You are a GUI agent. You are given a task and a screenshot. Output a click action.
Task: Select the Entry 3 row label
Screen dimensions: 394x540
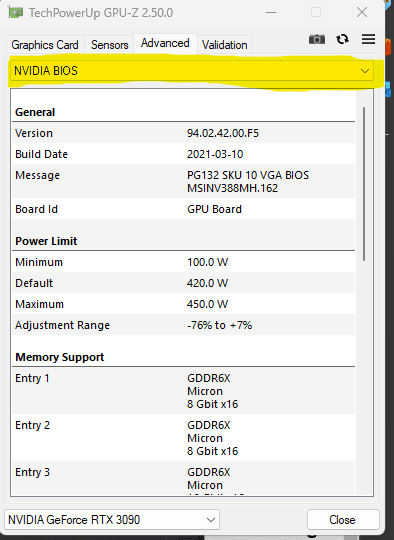32,472
